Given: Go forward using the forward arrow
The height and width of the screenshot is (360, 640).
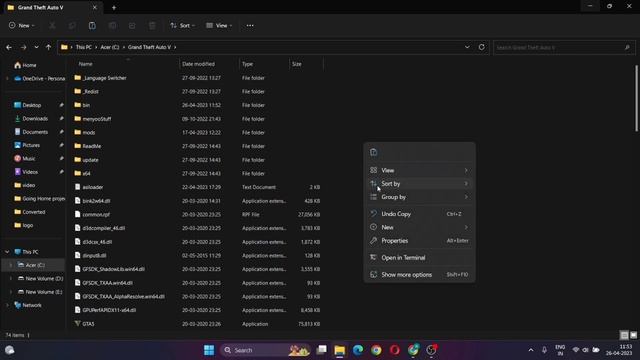Looking at the screenshot, I should point(23,47).
